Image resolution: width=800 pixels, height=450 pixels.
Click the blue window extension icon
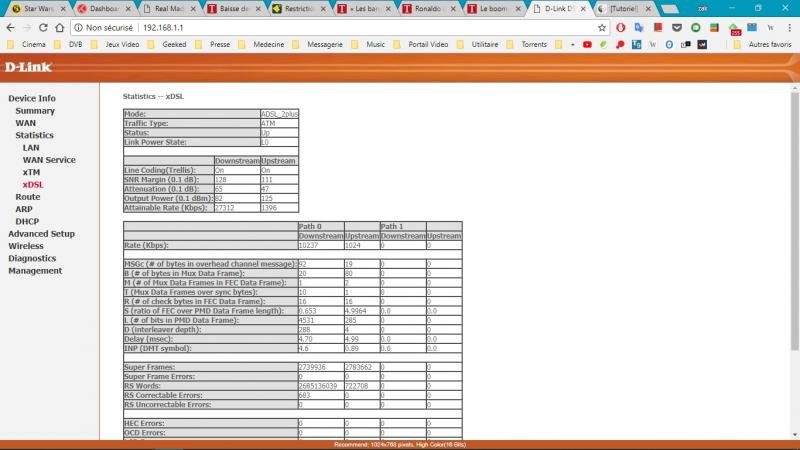tap(752, 28)
